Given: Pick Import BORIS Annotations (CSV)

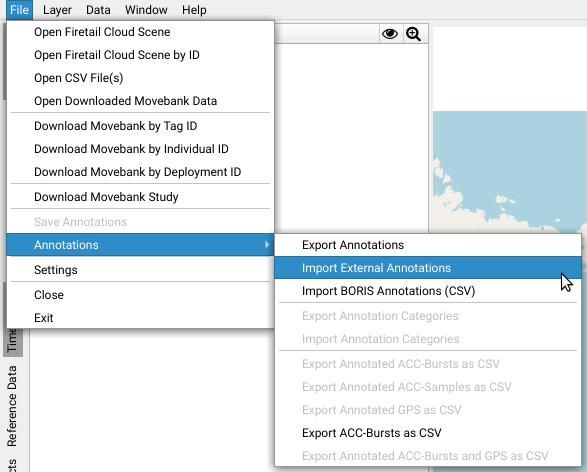Looking at the screenshot, I should click(x=428, y=291).
